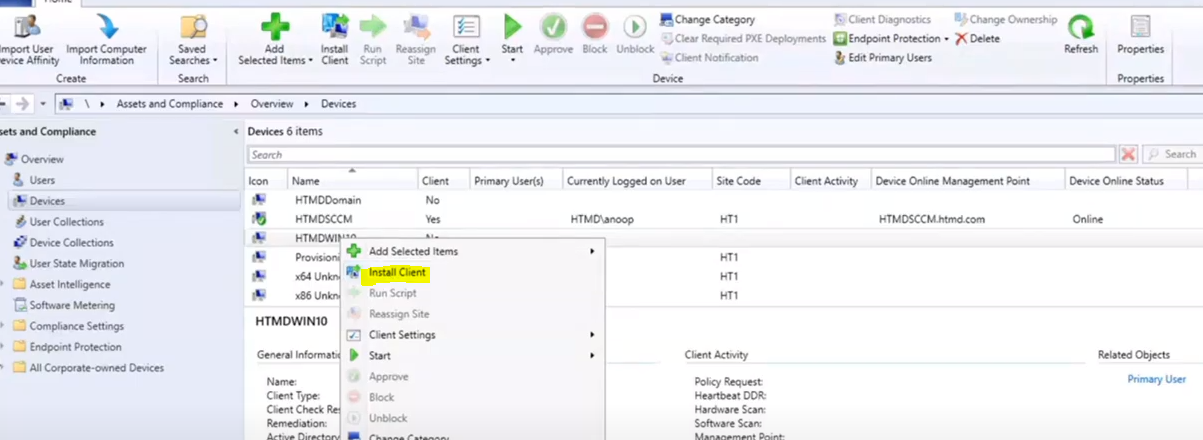Click the Change Category ribbon button
Viewport: 1203px width, 440px height.
[x=707, y=19]
